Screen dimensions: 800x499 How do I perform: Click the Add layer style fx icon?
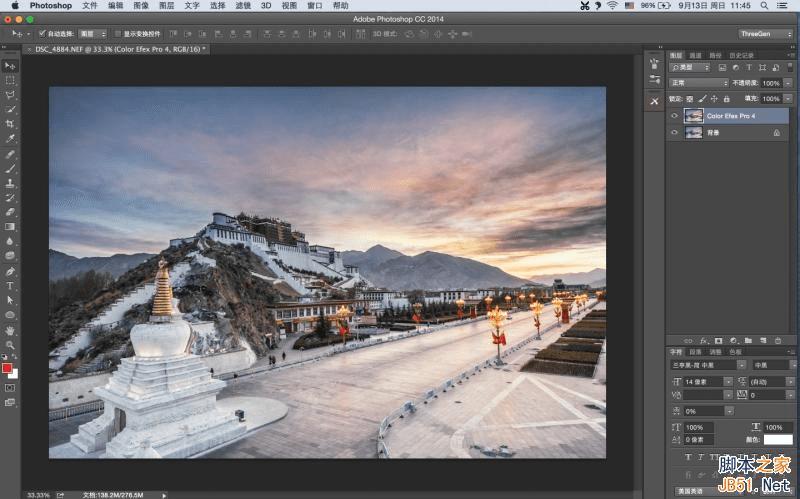tap(704, 340)
